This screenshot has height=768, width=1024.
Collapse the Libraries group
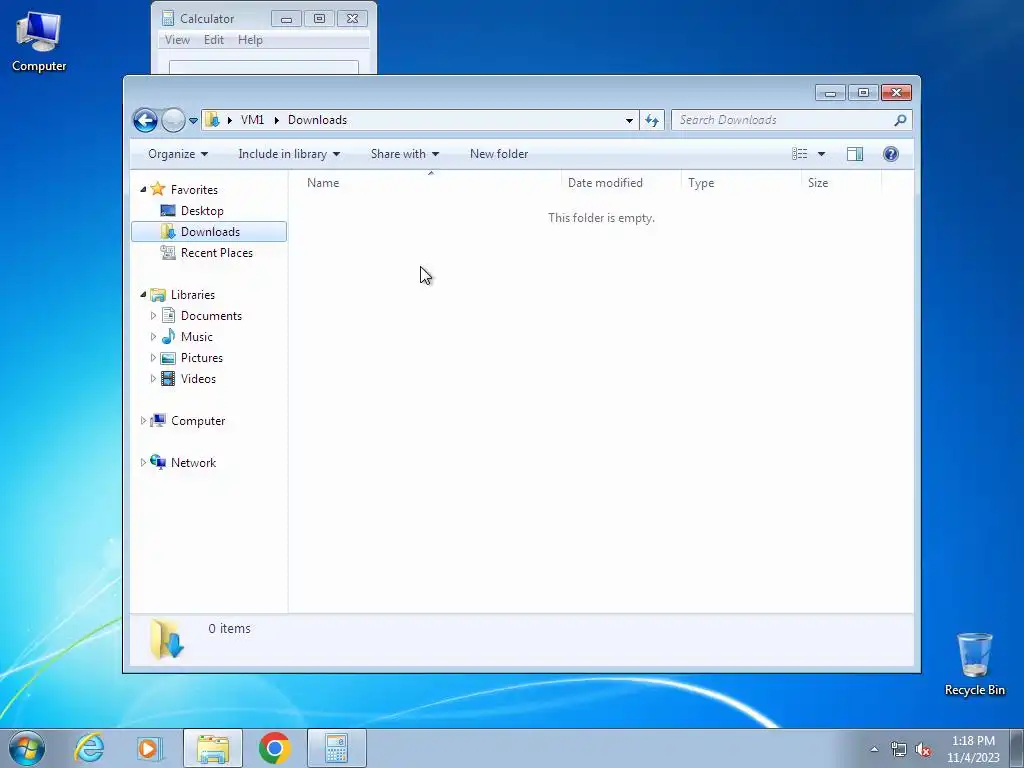click(143, 295)
